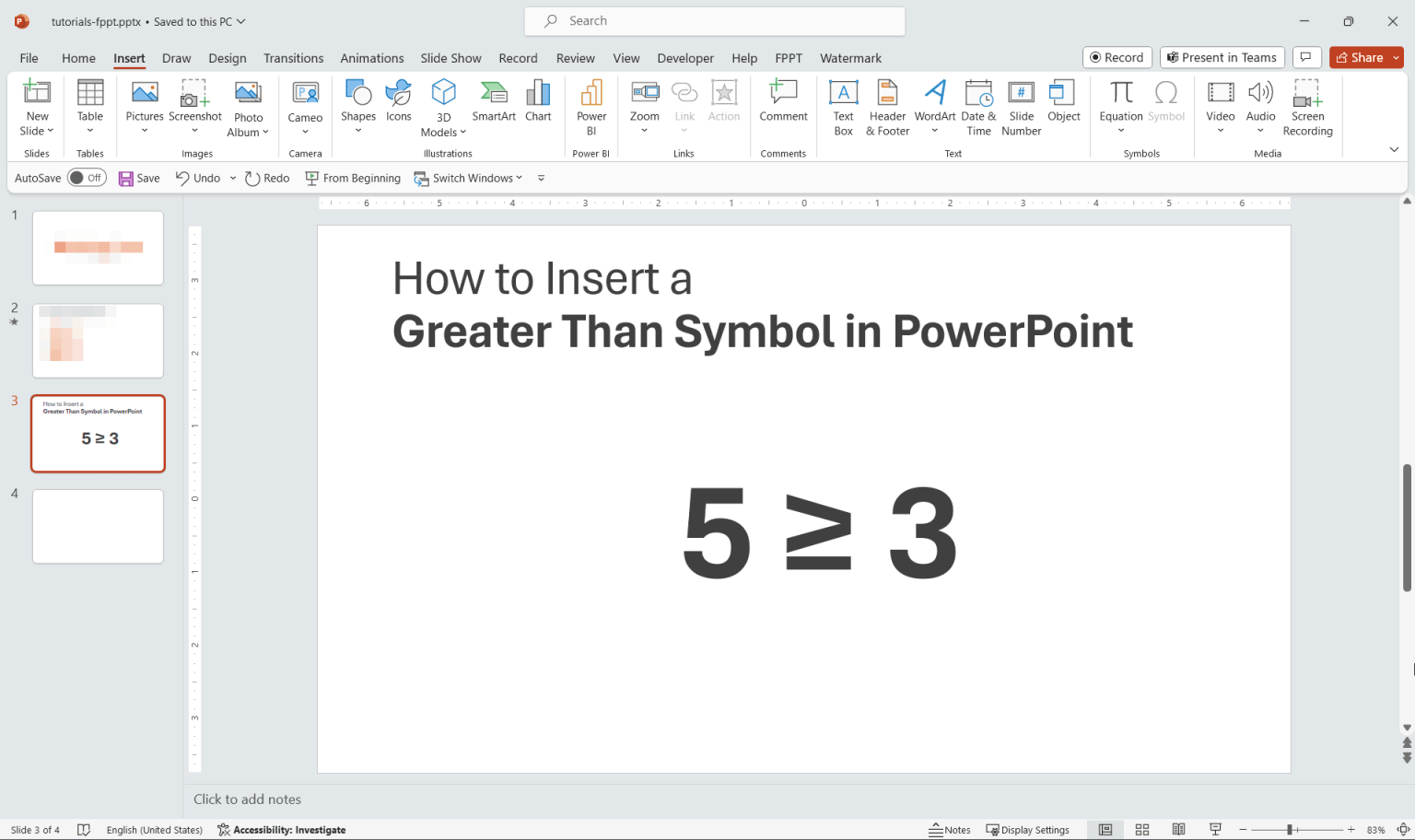Insert a Text Box
The height and width of the screenshot is (840, 1415).
tap(843, 106)
